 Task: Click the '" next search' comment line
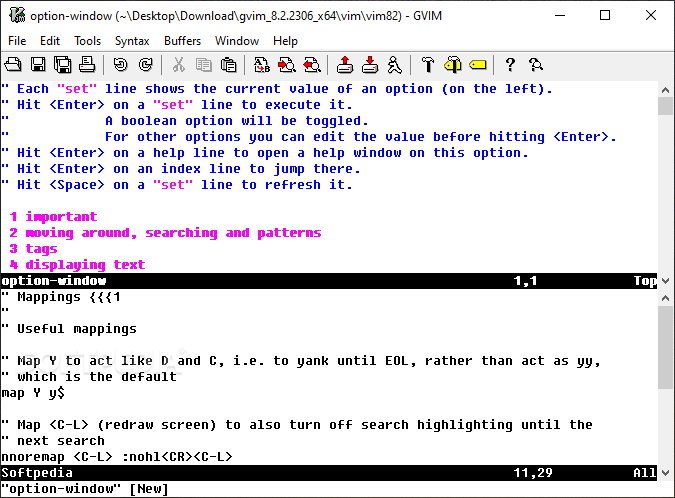(x=53, y=441)
